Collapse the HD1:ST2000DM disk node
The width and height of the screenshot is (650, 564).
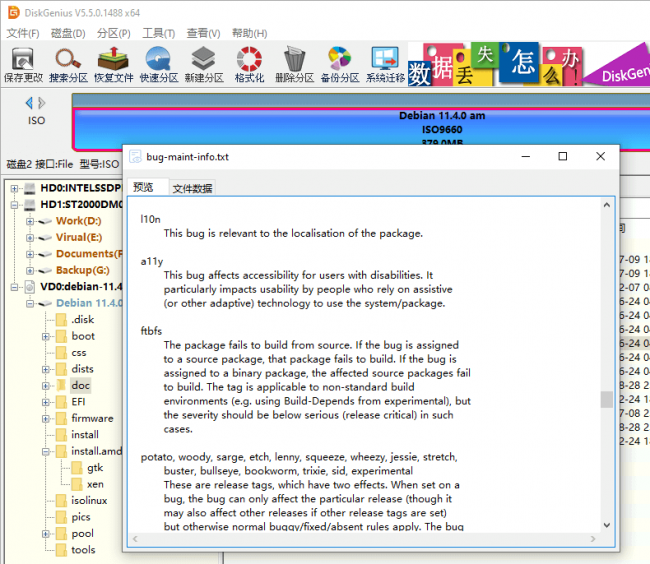(x=15, y=205)
